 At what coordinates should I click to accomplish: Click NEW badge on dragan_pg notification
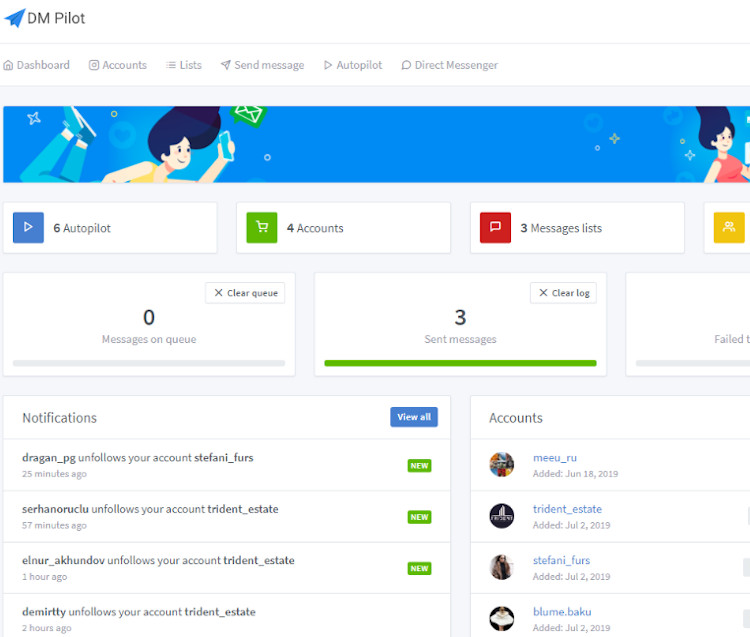(419, 466)
